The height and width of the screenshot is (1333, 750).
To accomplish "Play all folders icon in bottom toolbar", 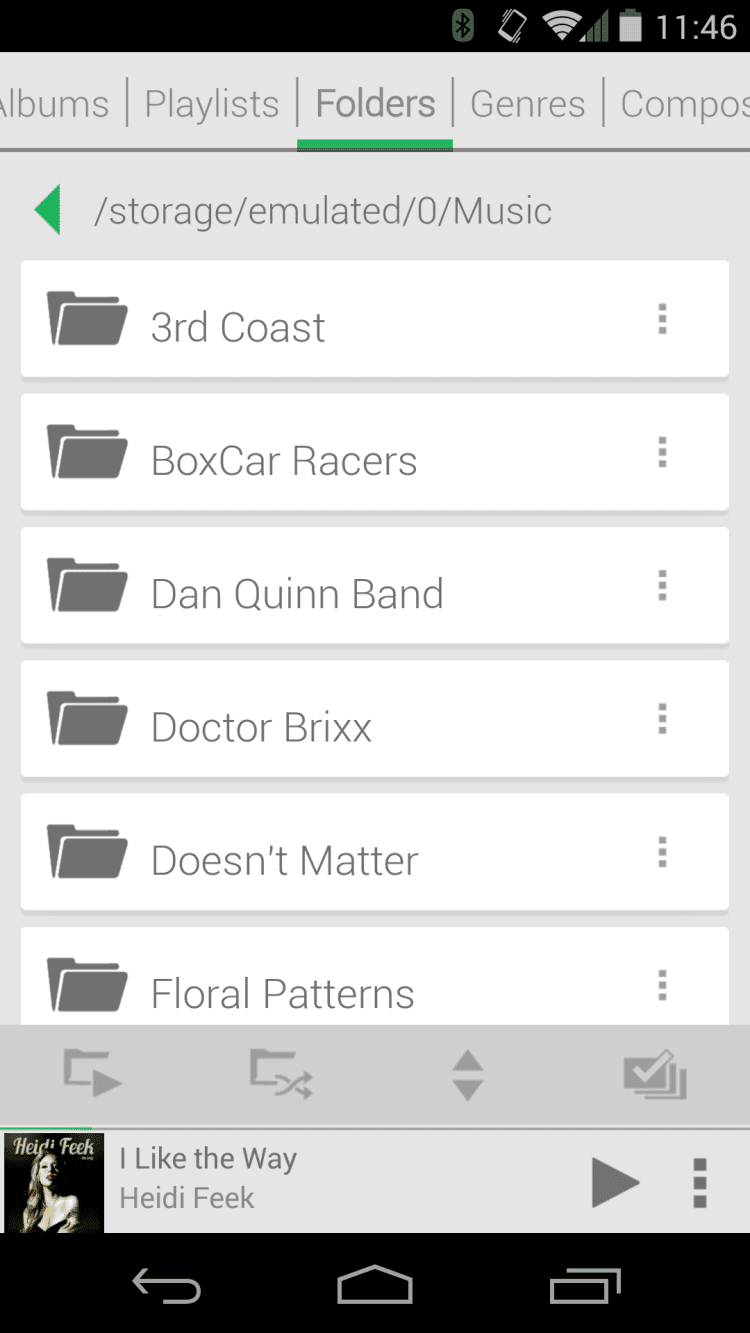I will (92, 1074).
